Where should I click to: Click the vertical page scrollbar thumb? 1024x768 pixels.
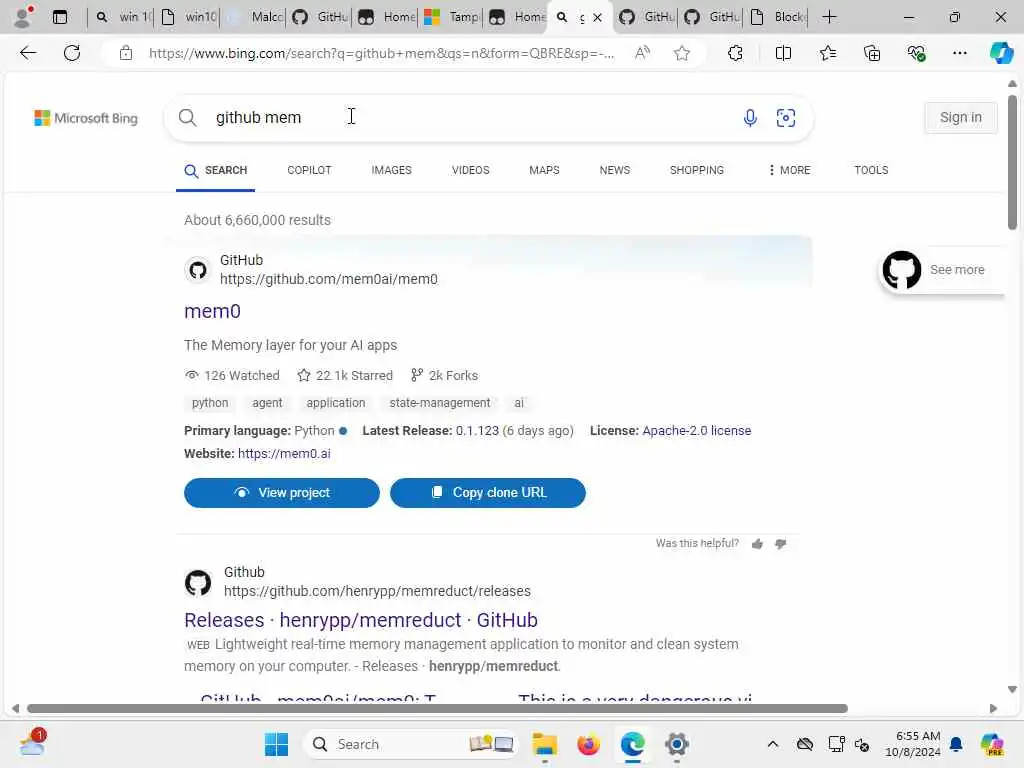(1012, 162)
